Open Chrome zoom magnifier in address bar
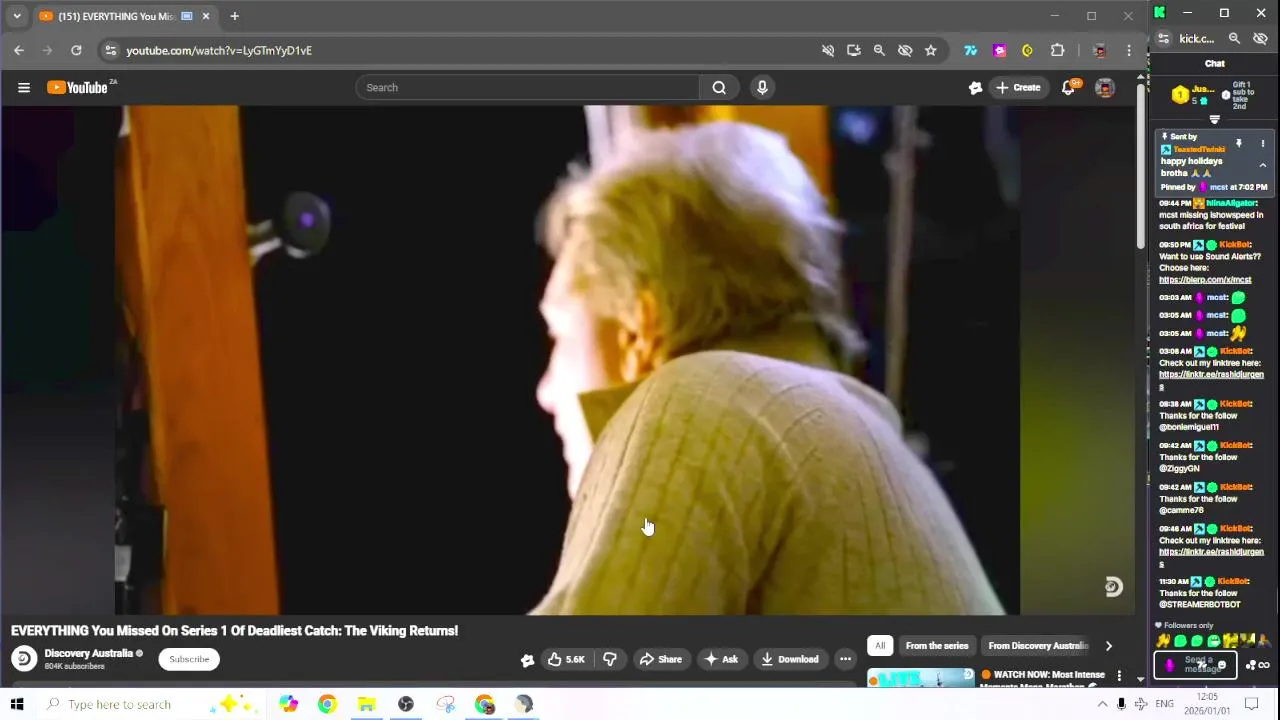The width and height of the screenshot is (1280, 720). [x=879, y=50]
